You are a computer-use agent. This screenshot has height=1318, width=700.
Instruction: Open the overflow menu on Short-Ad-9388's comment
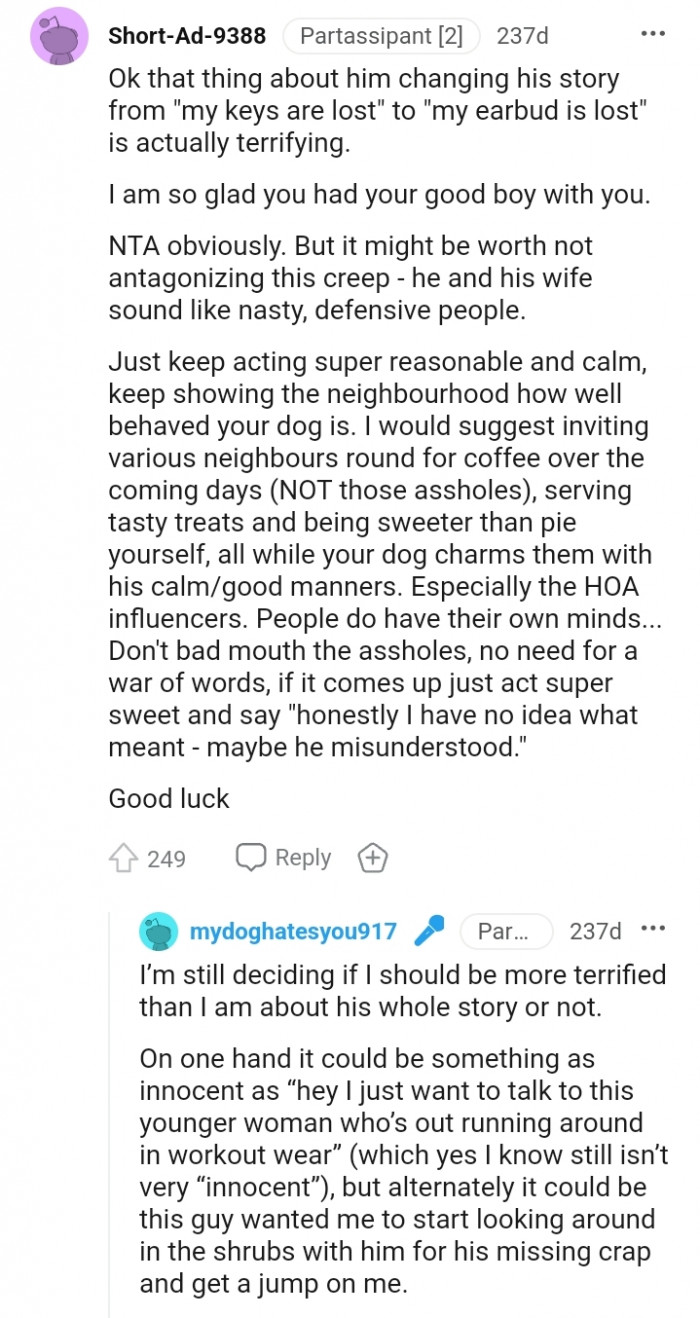click(x=652, y=34)
